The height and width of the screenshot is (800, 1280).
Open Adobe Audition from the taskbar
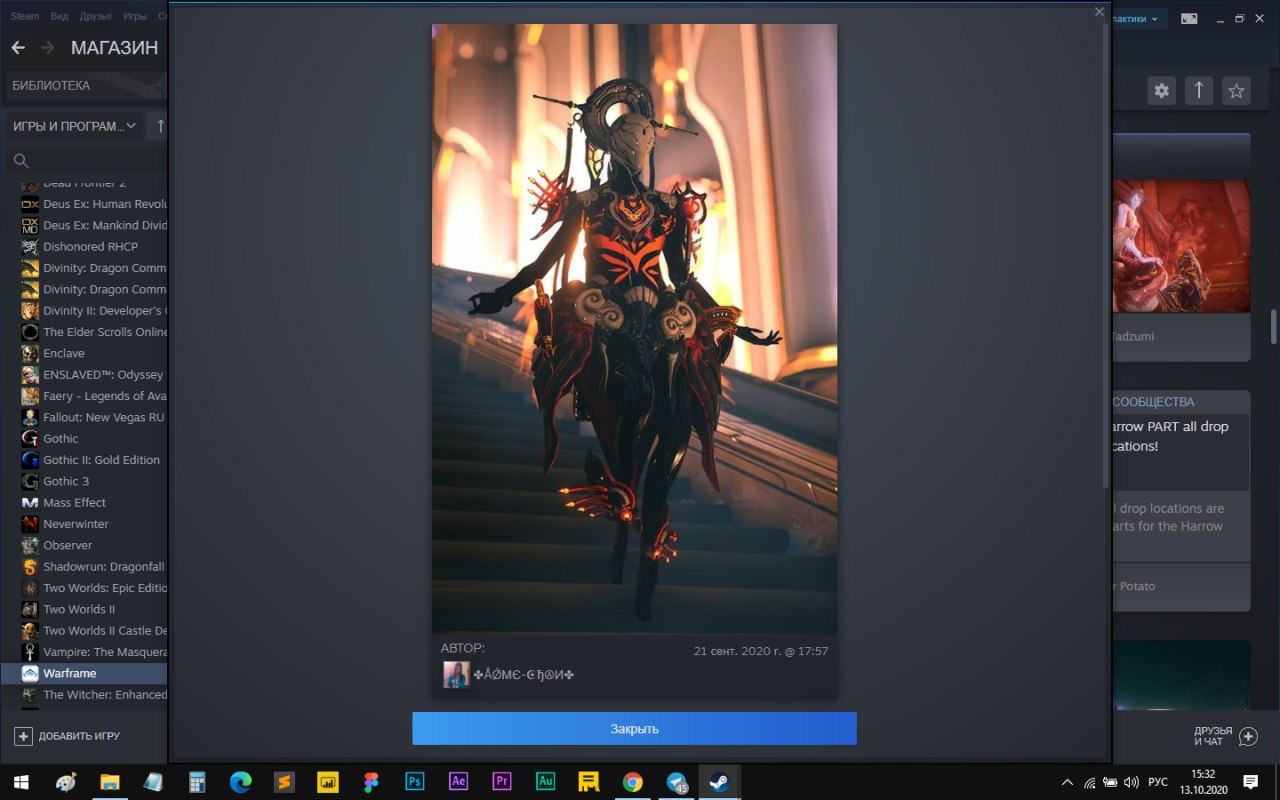546,782
